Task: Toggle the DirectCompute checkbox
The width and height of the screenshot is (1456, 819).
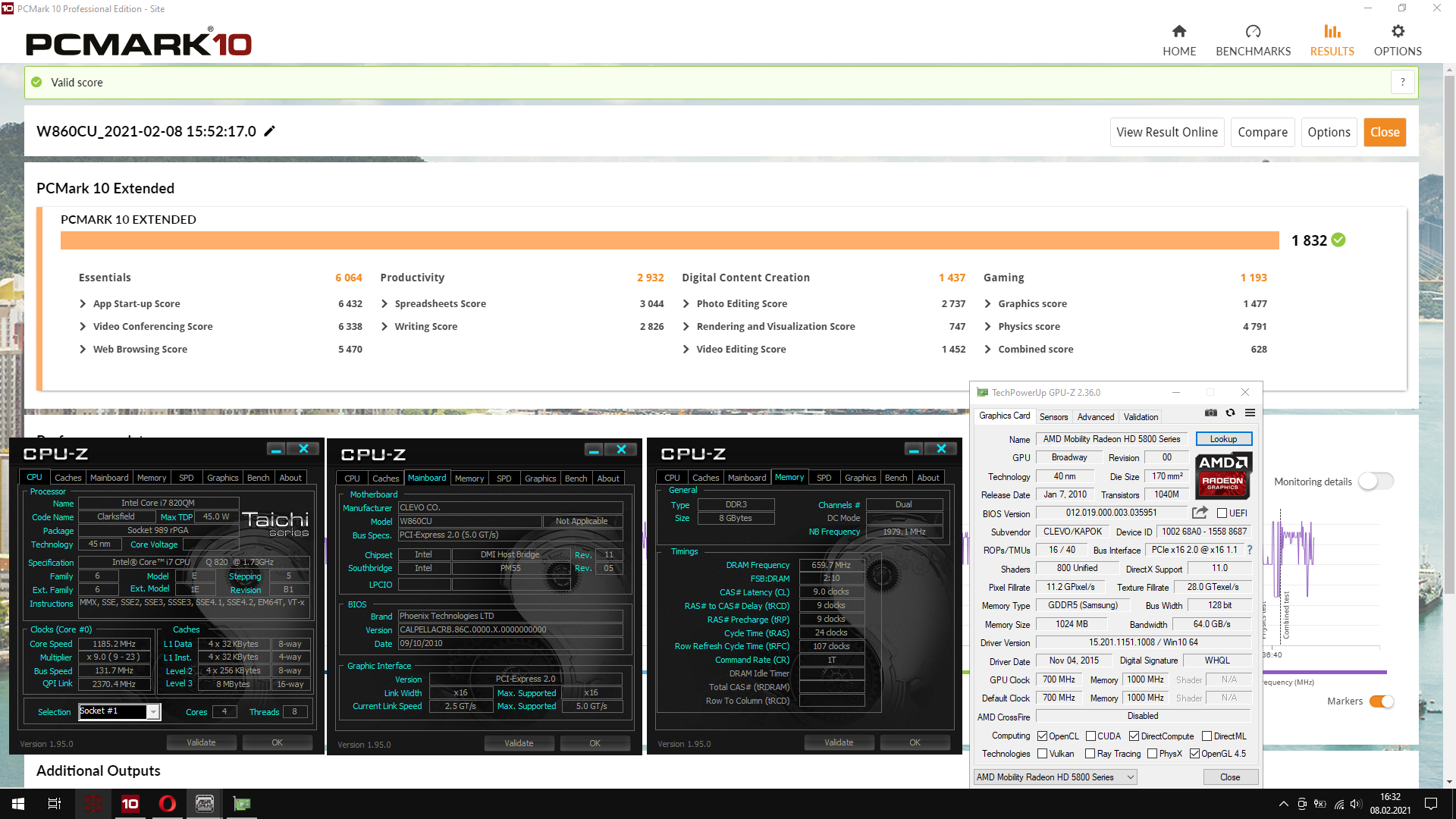Action: 1134,736
